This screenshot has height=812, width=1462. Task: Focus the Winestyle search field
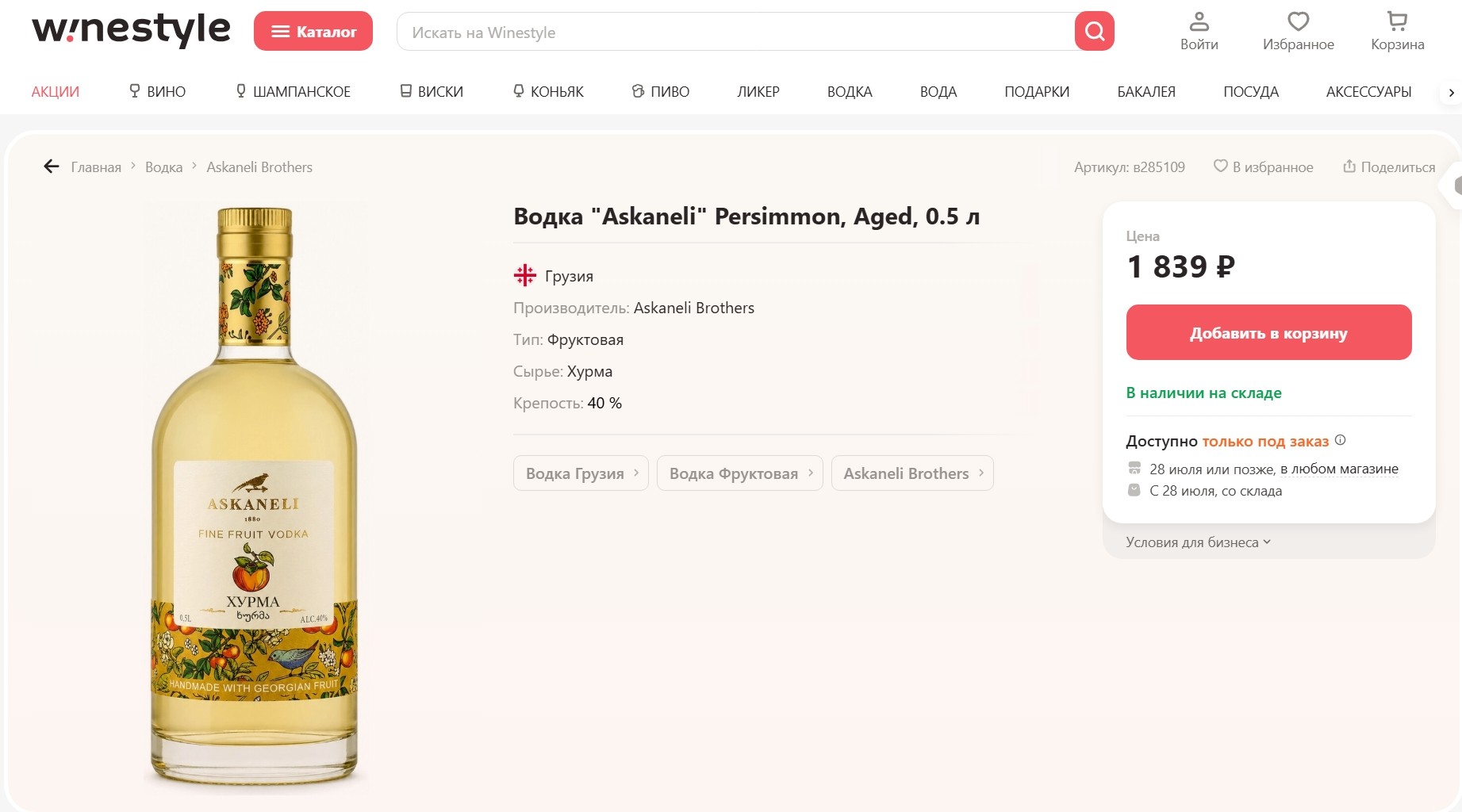735,32
